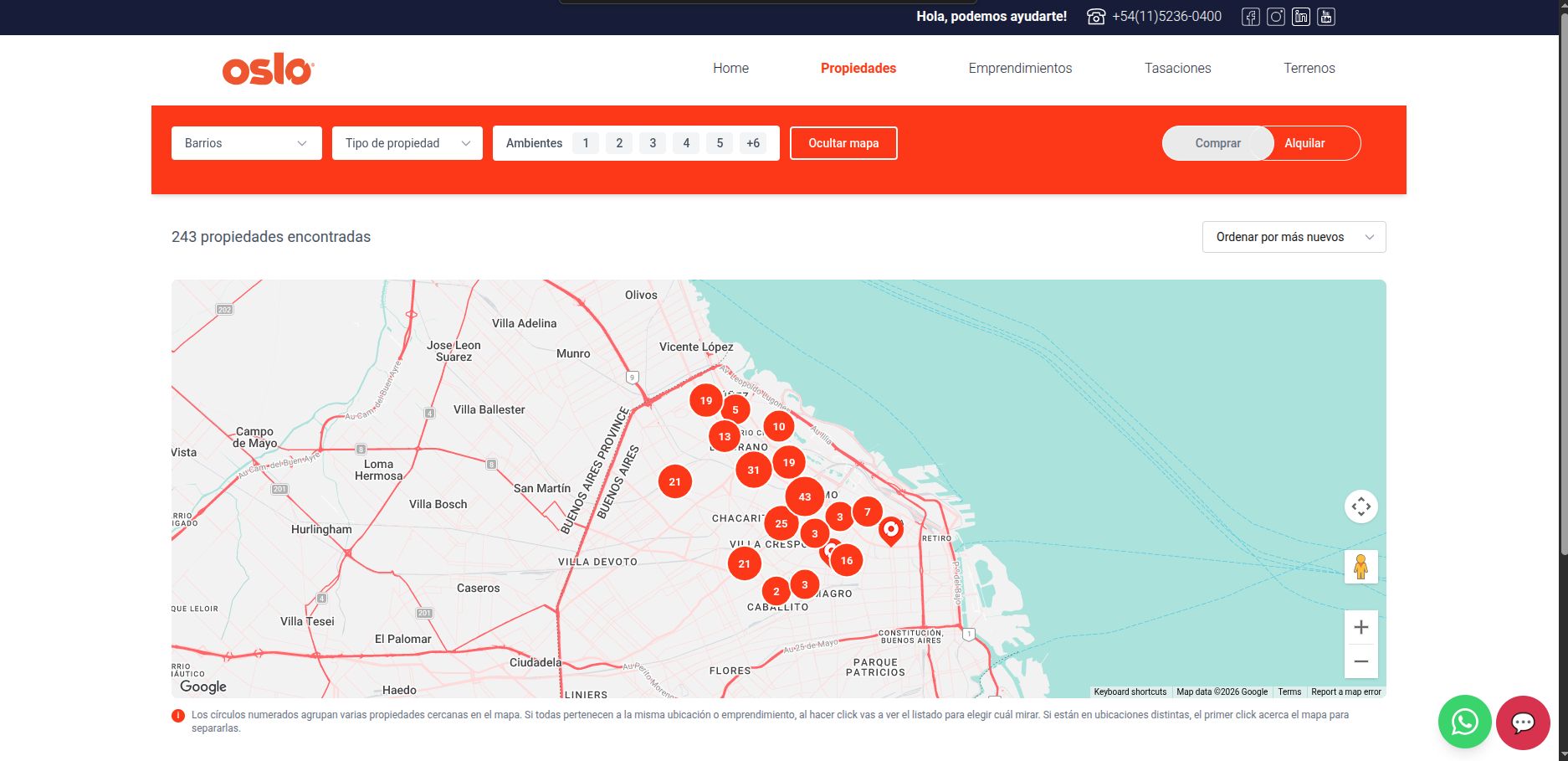Open the LinkedIn social icon
The width and height of the screenshot is (1568, 761).
point(1301,17)
